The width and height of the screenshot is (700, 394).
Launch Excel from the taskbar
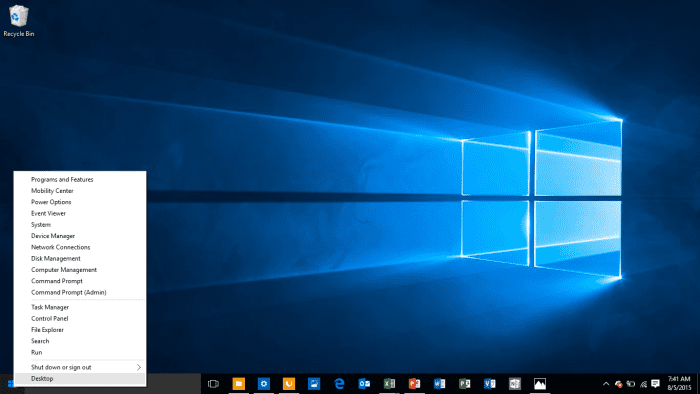[389, 384]
